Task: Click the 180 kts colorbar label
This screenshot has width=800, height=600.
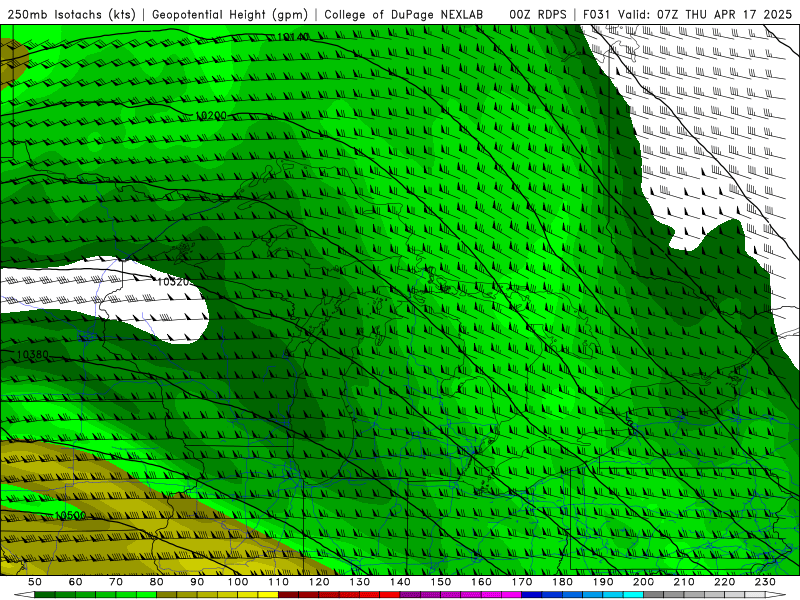Action: (x=563, y=582)
